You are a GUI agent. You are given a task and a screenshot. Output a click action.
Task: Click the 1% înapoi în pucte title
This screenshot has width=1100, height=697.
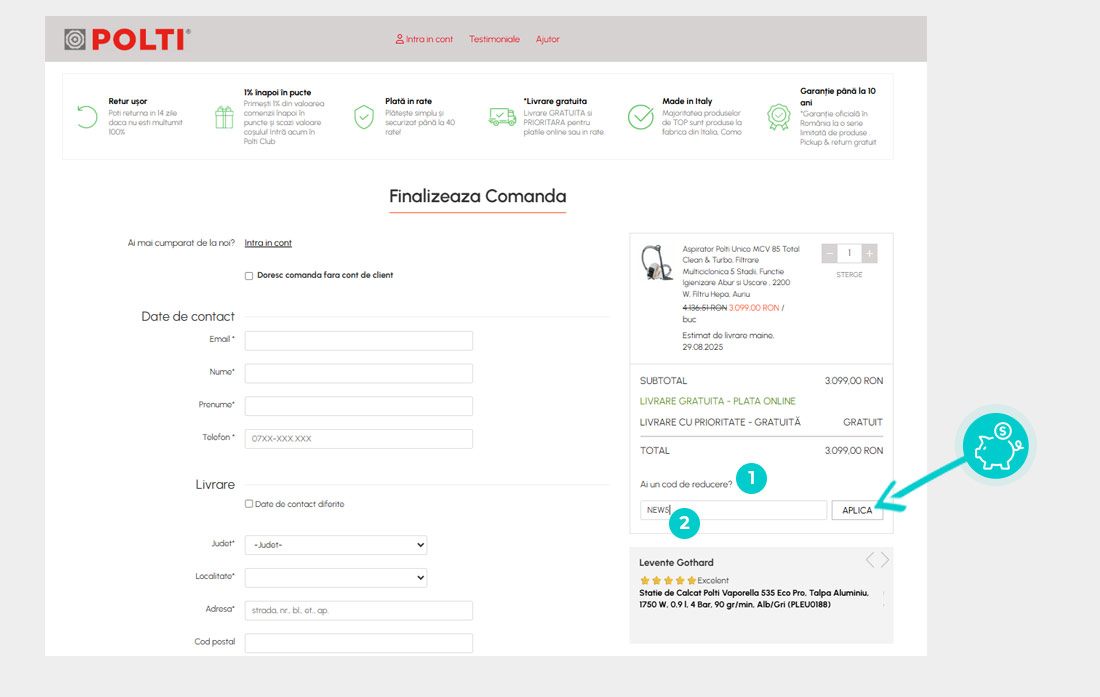click(x=277, y=93)
